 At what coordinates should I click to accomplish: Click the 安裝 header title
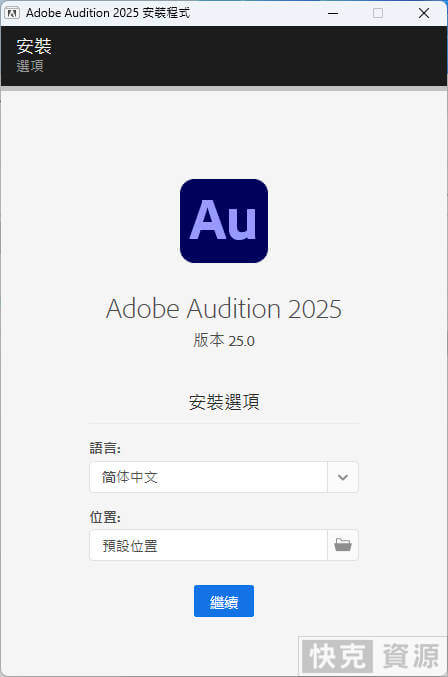[x=34, y=46]
